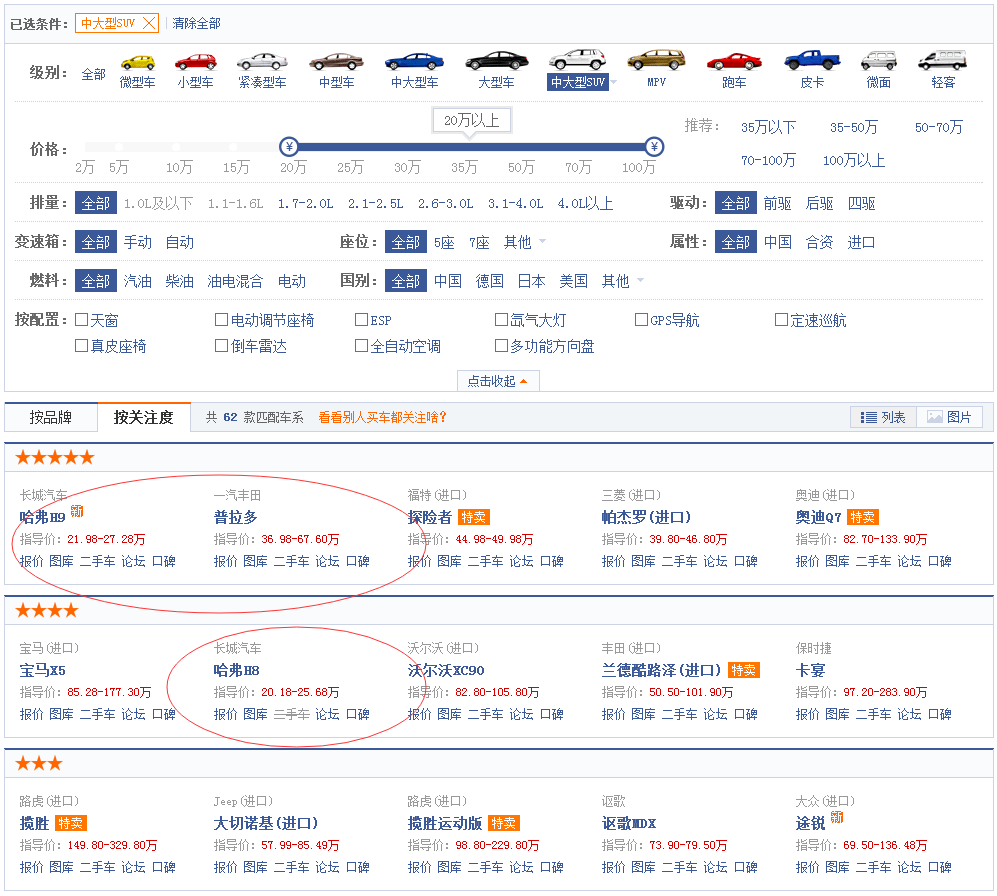Tick the 多功能方向盘 checkbox
This screenshot has height=896, width=997.
[501, 345]
